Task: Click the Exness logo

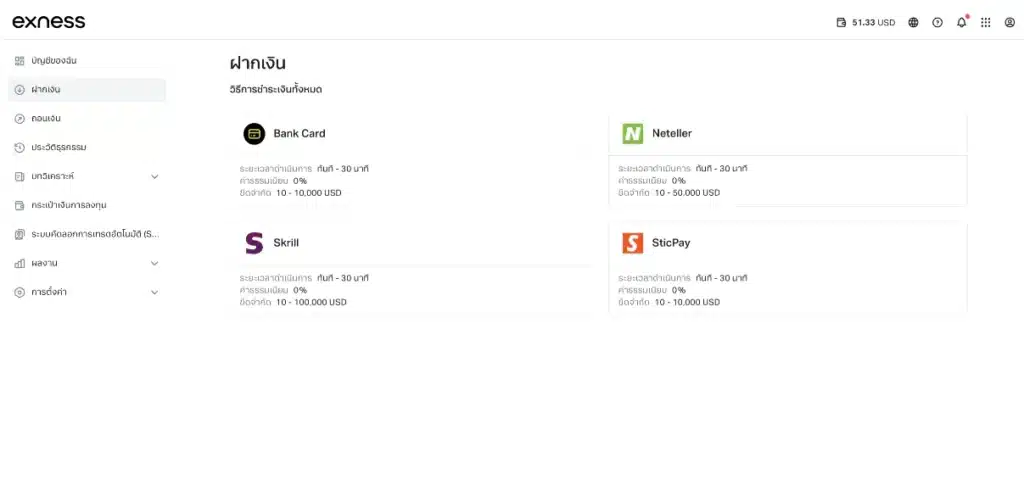Action: click(x=48, y=22)
